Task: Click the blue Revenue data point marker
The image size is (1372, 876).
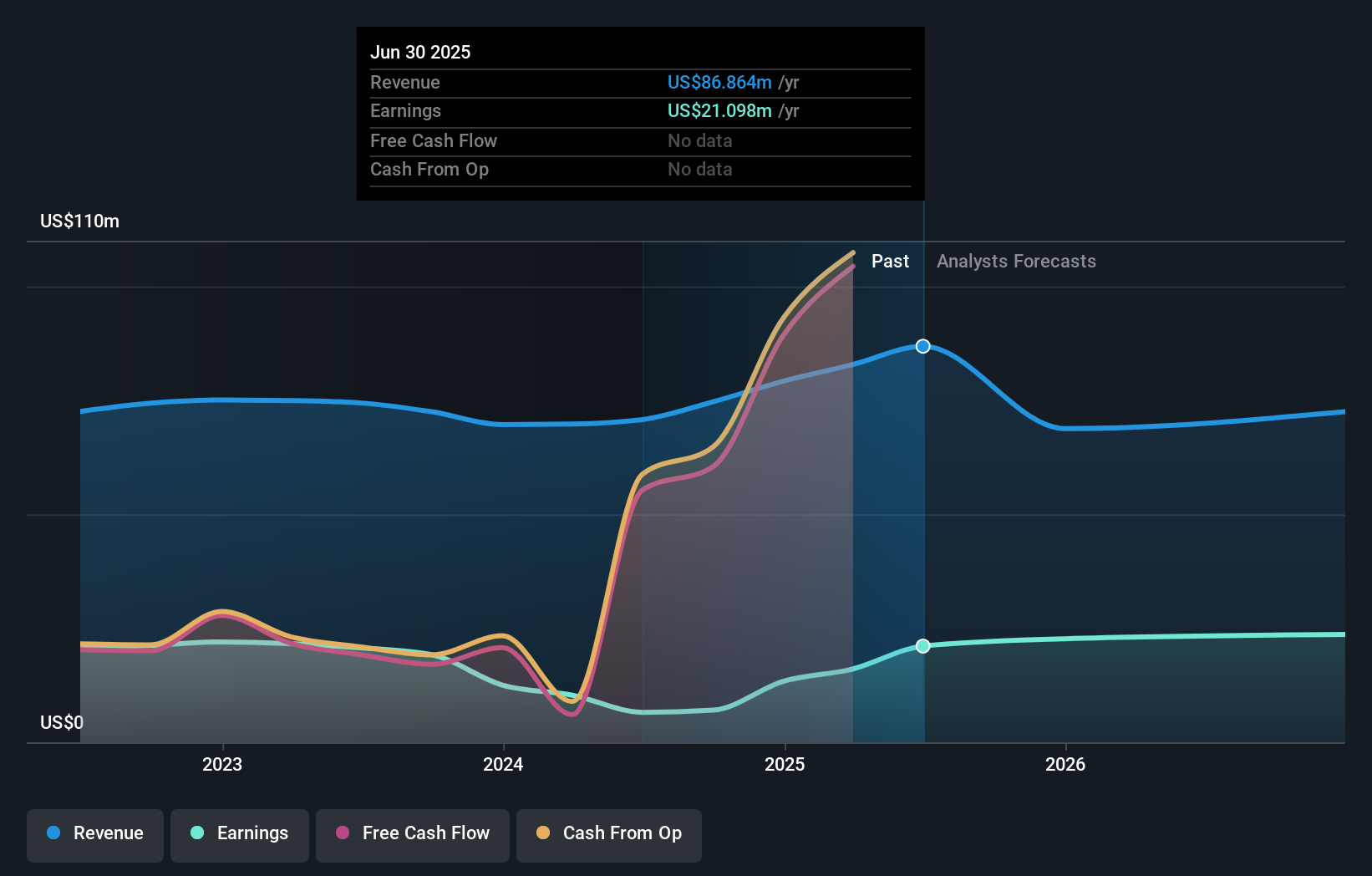Action: tap(923, 346)
